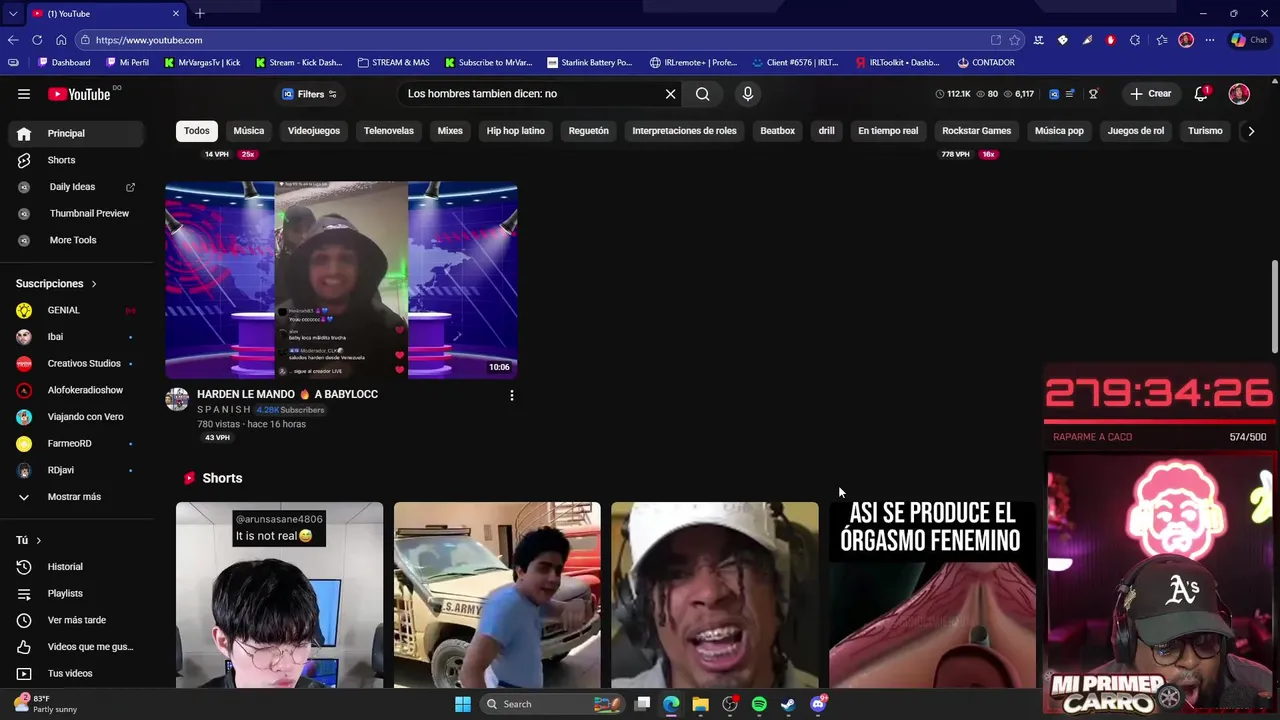
Task: Open Copilot Chat in browser
Action: (x=1250, y=40)
